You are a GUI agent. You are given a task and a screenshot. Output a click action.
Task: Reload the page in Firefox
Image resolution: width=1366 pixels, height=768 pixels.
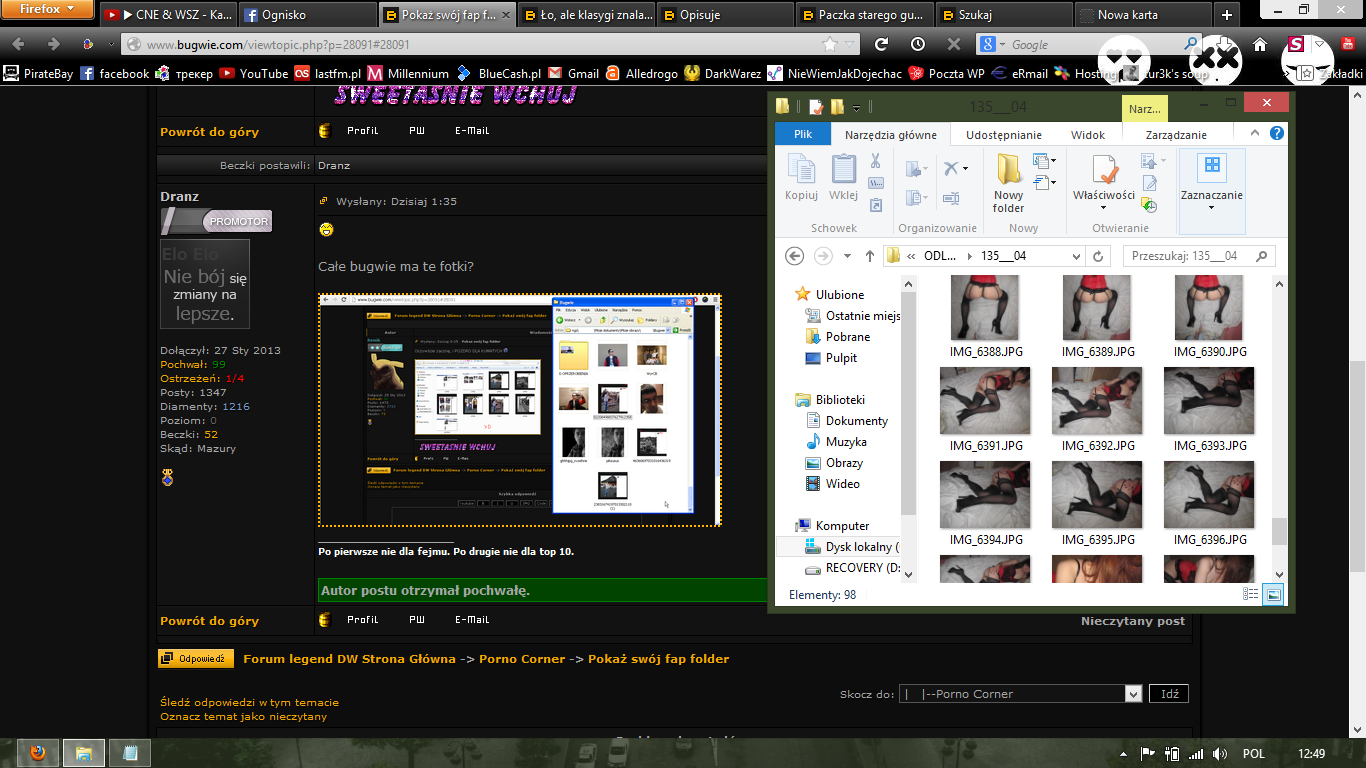tap(881, 44)
